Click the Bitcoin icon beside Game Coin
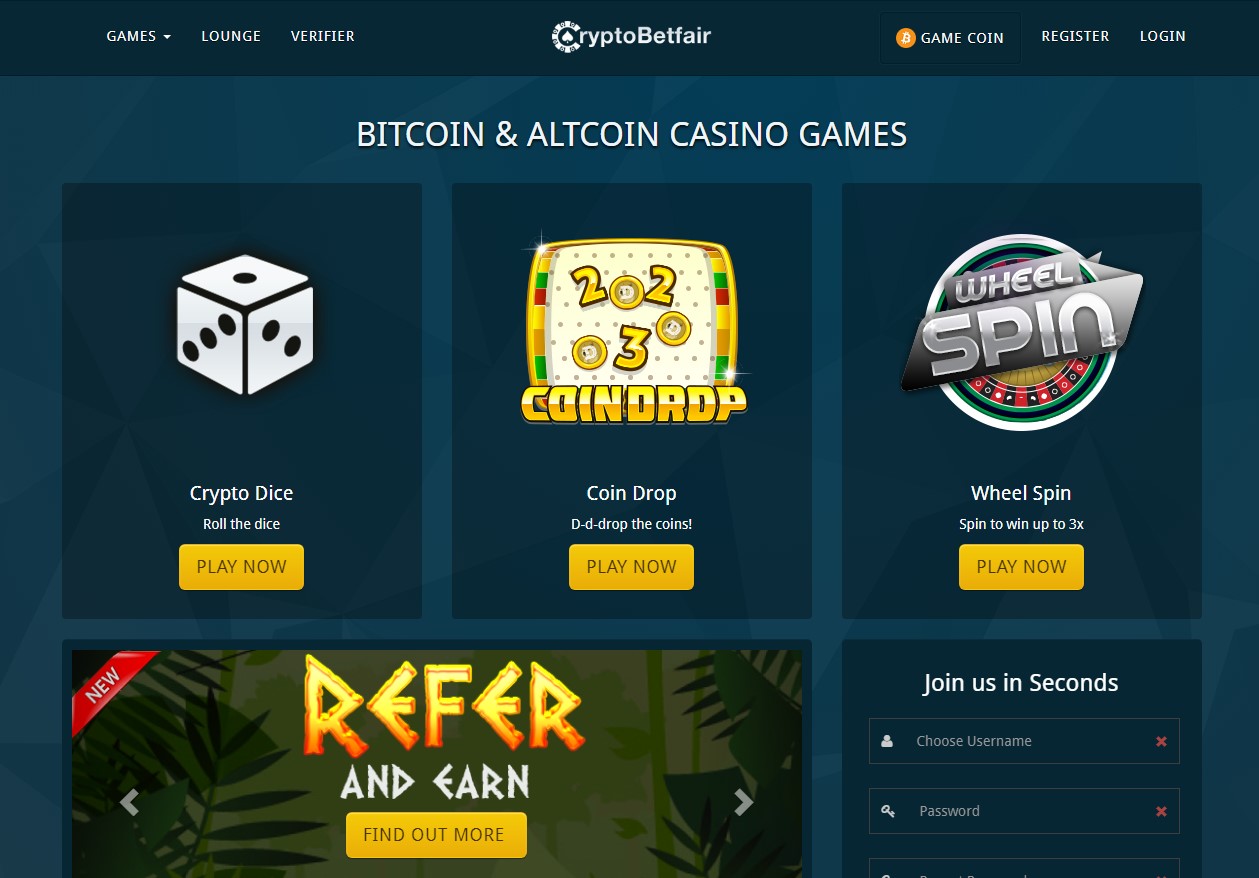1259x878 pixels. pyautogui.click(x=906, y=38)
